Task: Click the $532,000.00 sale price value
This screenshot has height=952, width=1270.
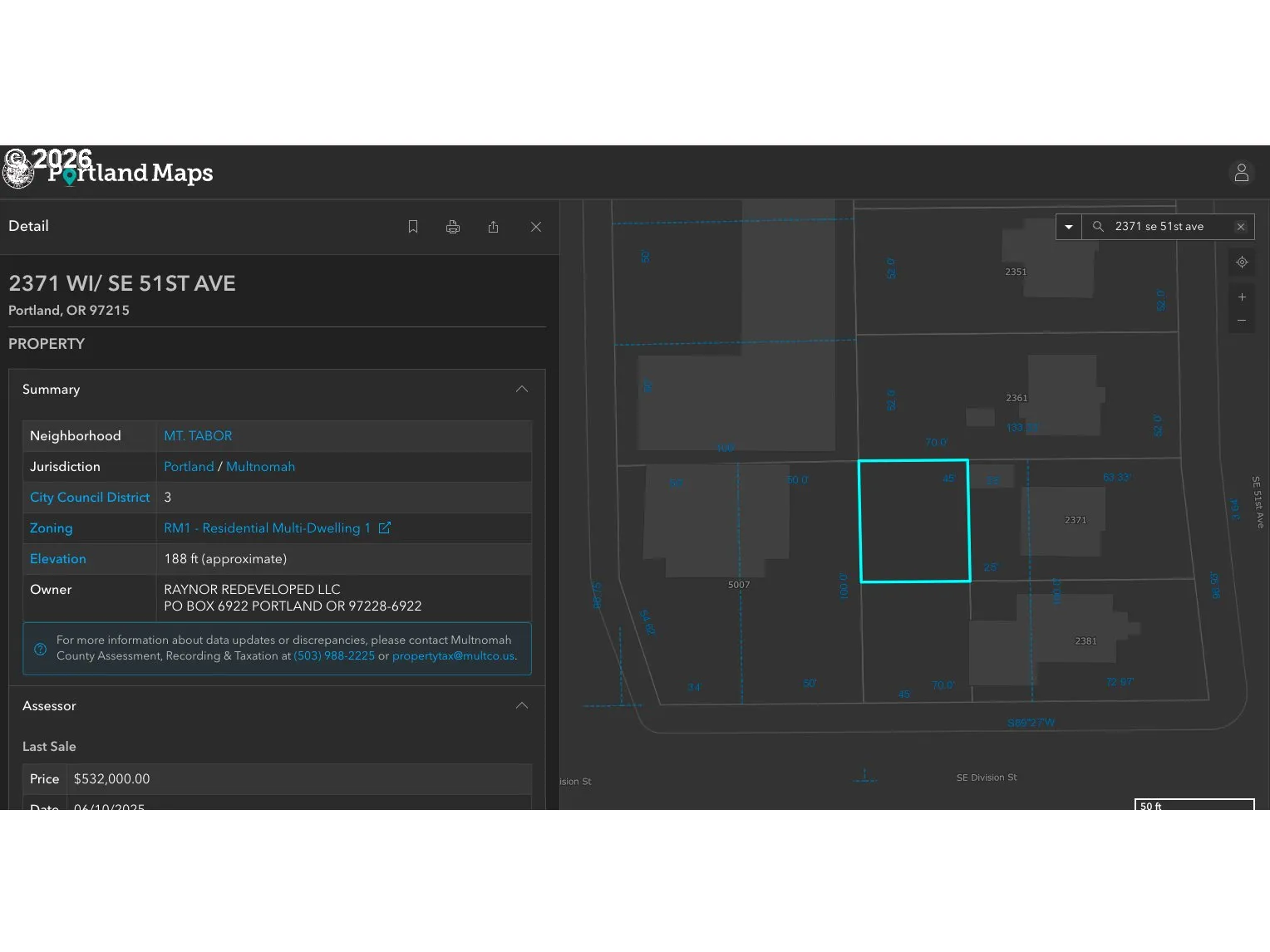Action: [x=111, y=779]
